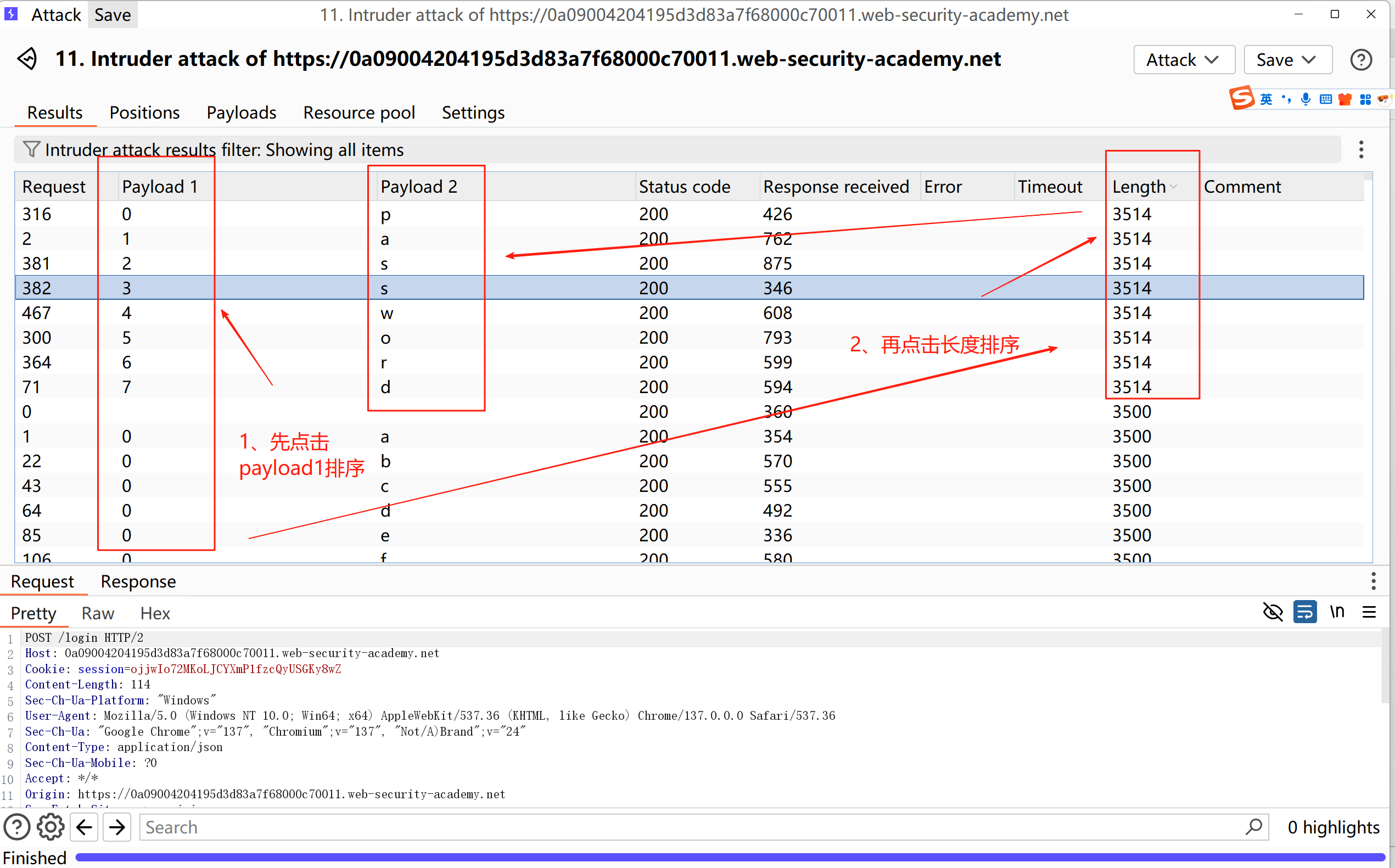Open help with the top-right question mark icon
This screenshot has height=868, width=1395.
1360,60
